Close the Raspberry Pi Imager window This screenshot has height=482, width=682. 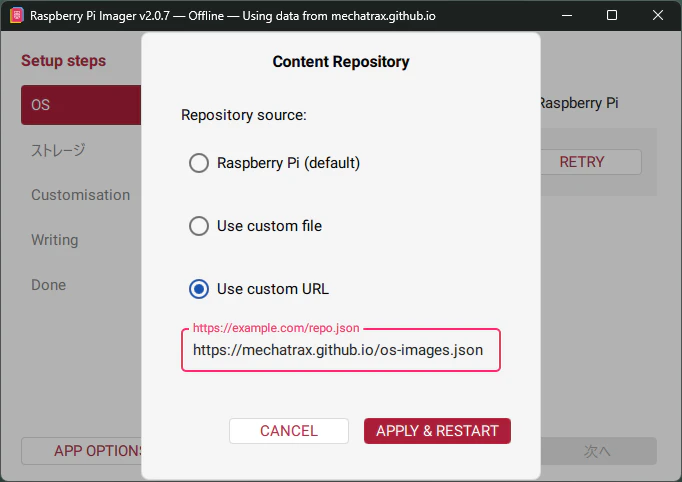658,16
